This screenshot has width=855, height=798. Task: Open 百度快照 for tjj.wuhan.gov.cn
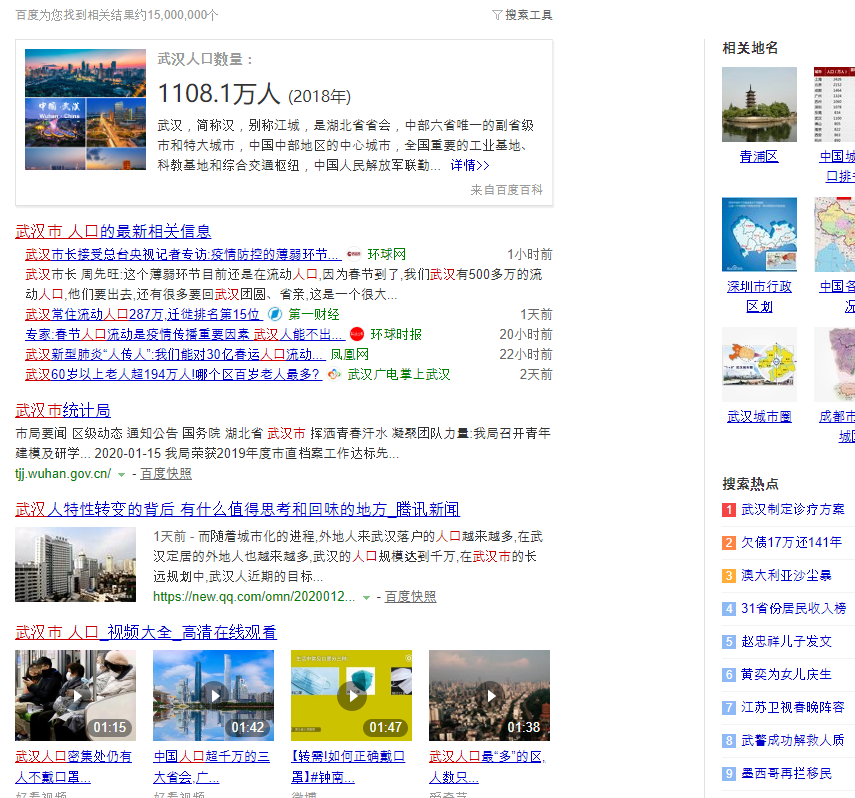pyautogui.click(x=166, y=474)
